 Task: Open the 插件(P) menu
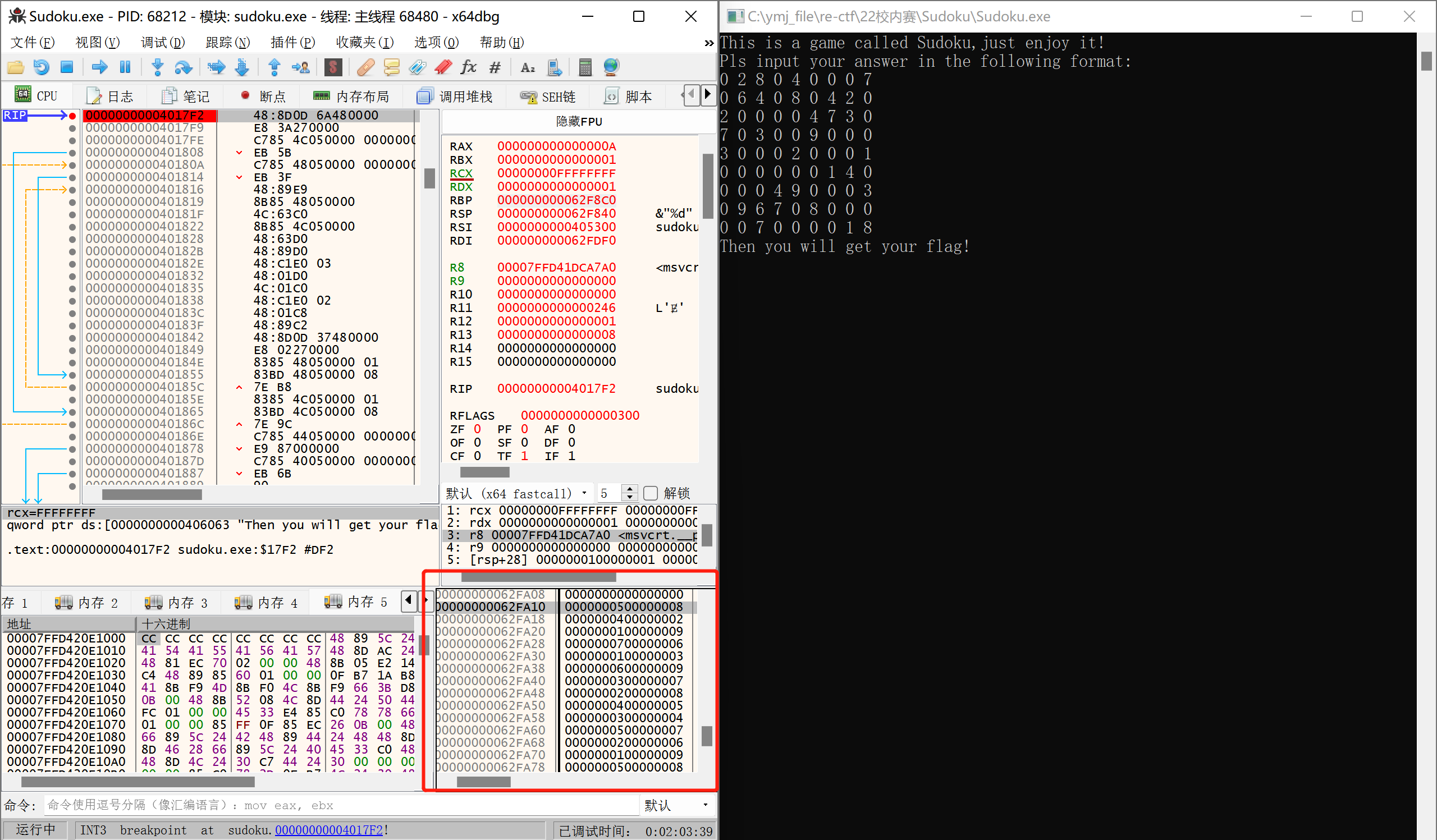click(x=292, y=43)
